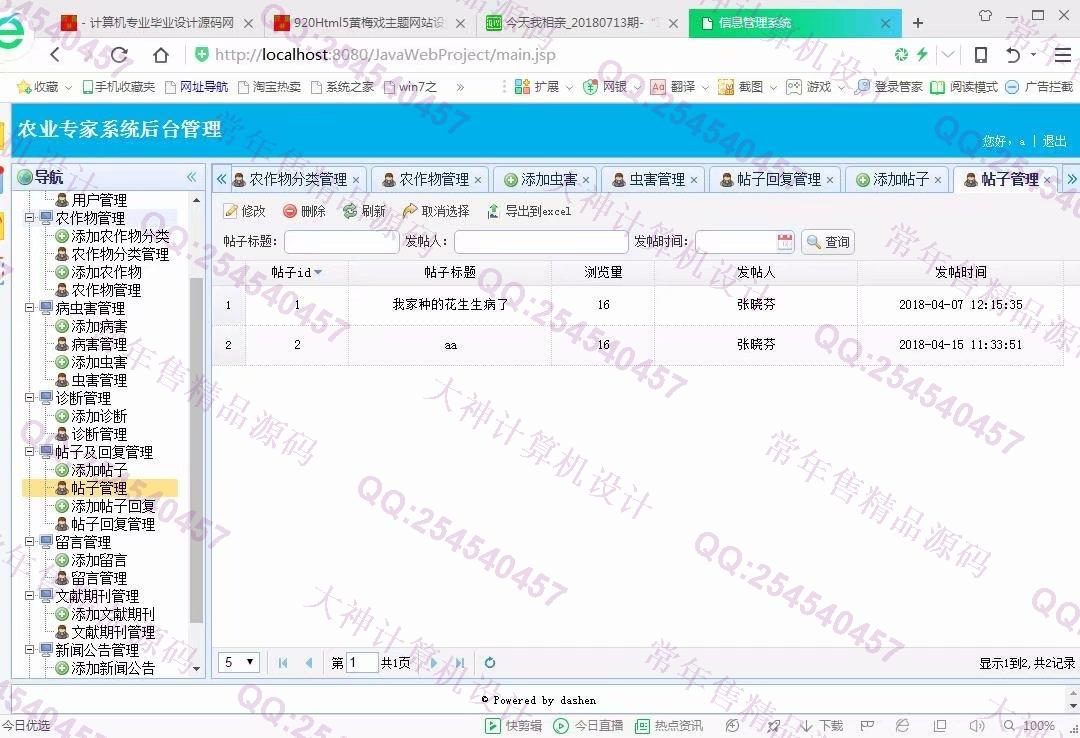
Task: Click the 帖子标题 column header
Action: coord(450,272)
